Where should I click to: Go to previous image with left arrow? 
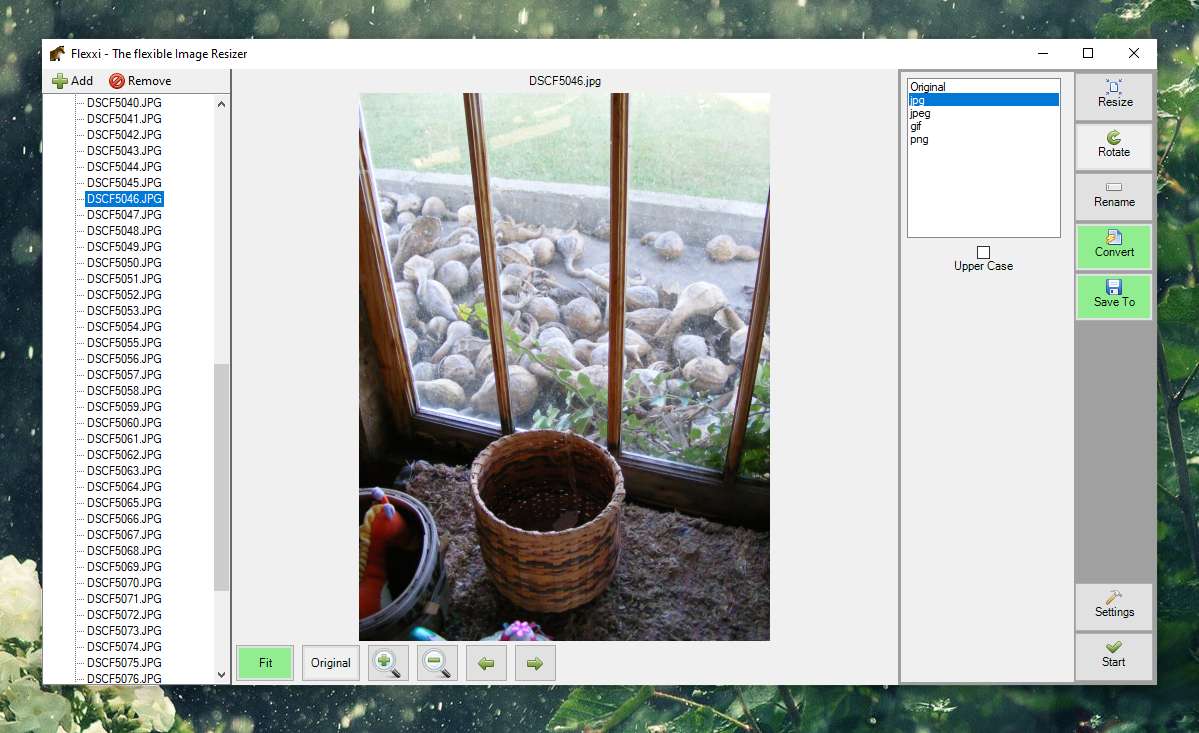[x=486, y=663]
